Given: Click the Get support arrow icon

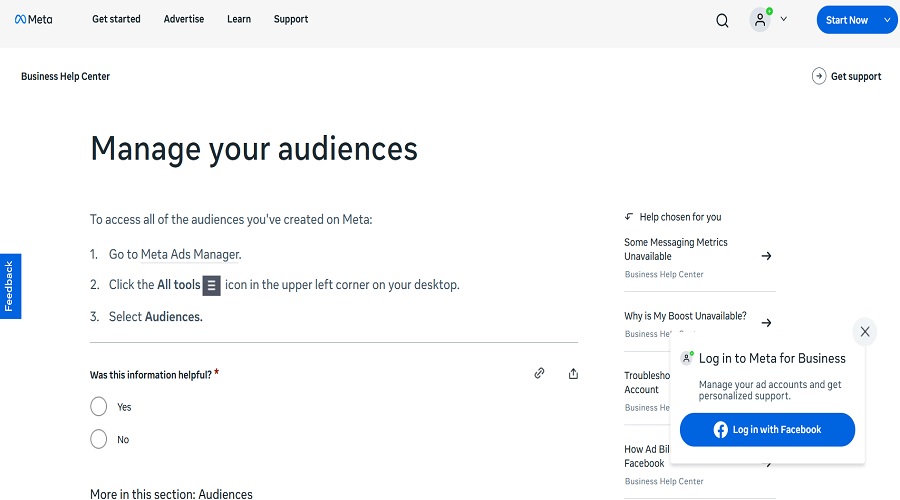Looking at the screenshot, I should coord(819,76).
